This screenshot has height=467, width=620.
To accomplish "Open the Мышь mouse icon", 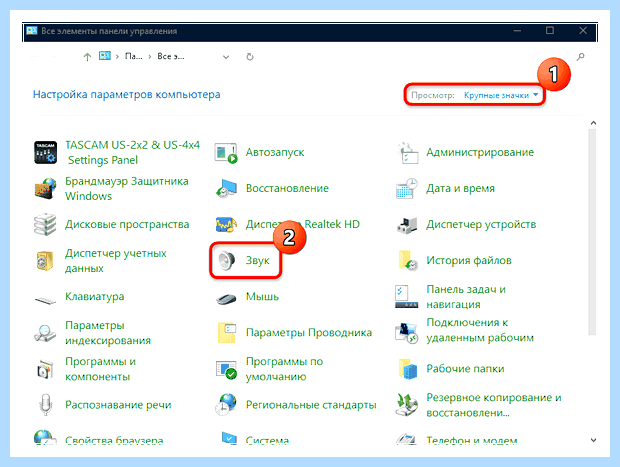I will (x=226, y=299).
